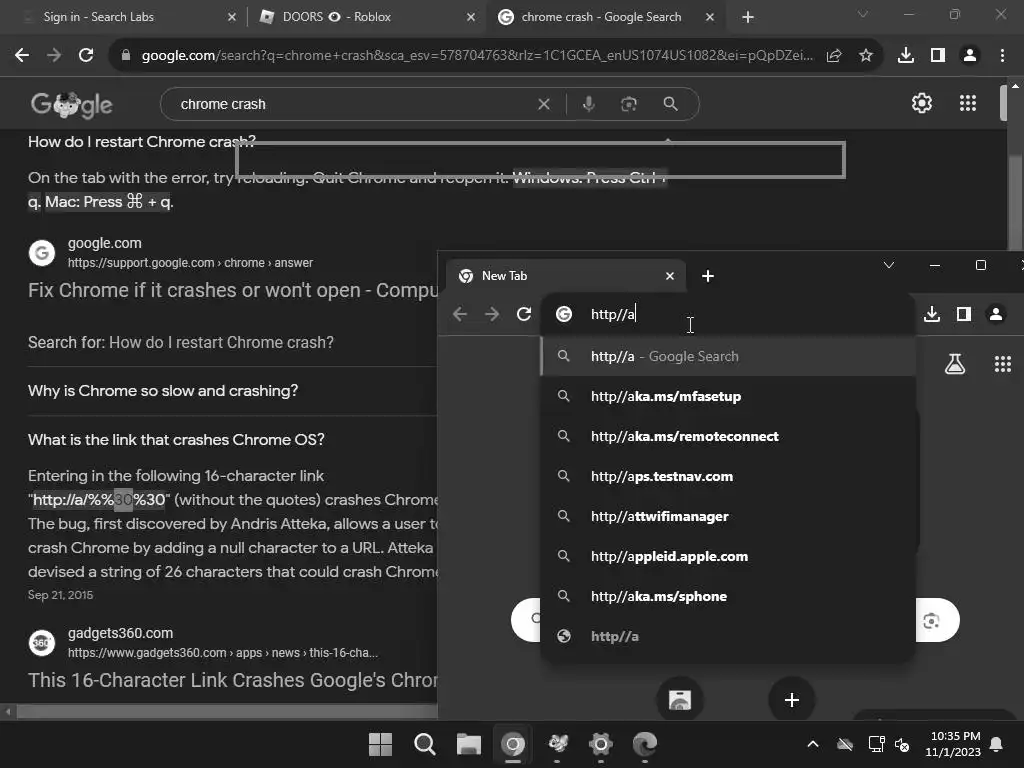Screen dimensions: 1024x768
Task: Toggle side panel in the back Chrome window
Action: 938,56
